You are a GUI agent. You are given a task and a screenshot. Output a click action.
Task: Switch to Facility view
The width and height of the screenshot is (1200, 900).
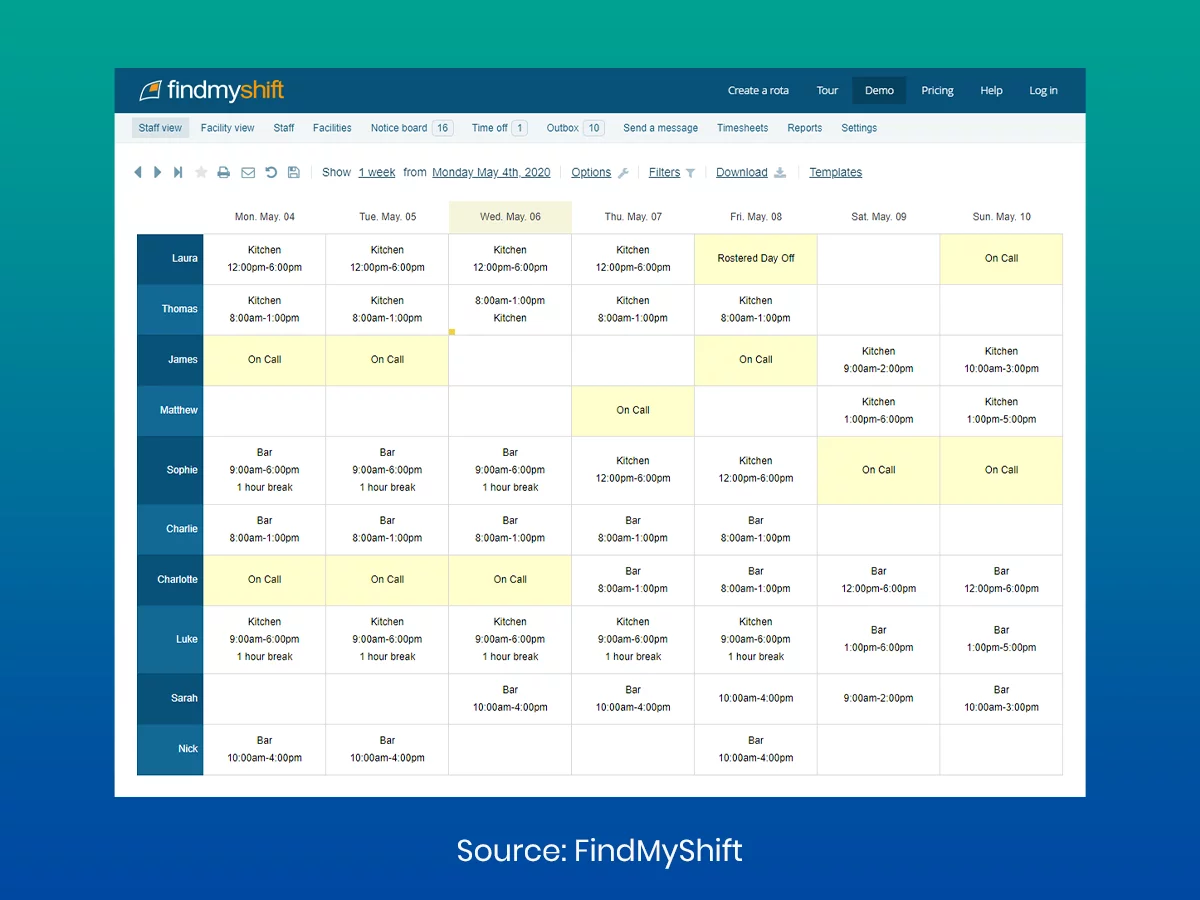click(x=227, y=128)
